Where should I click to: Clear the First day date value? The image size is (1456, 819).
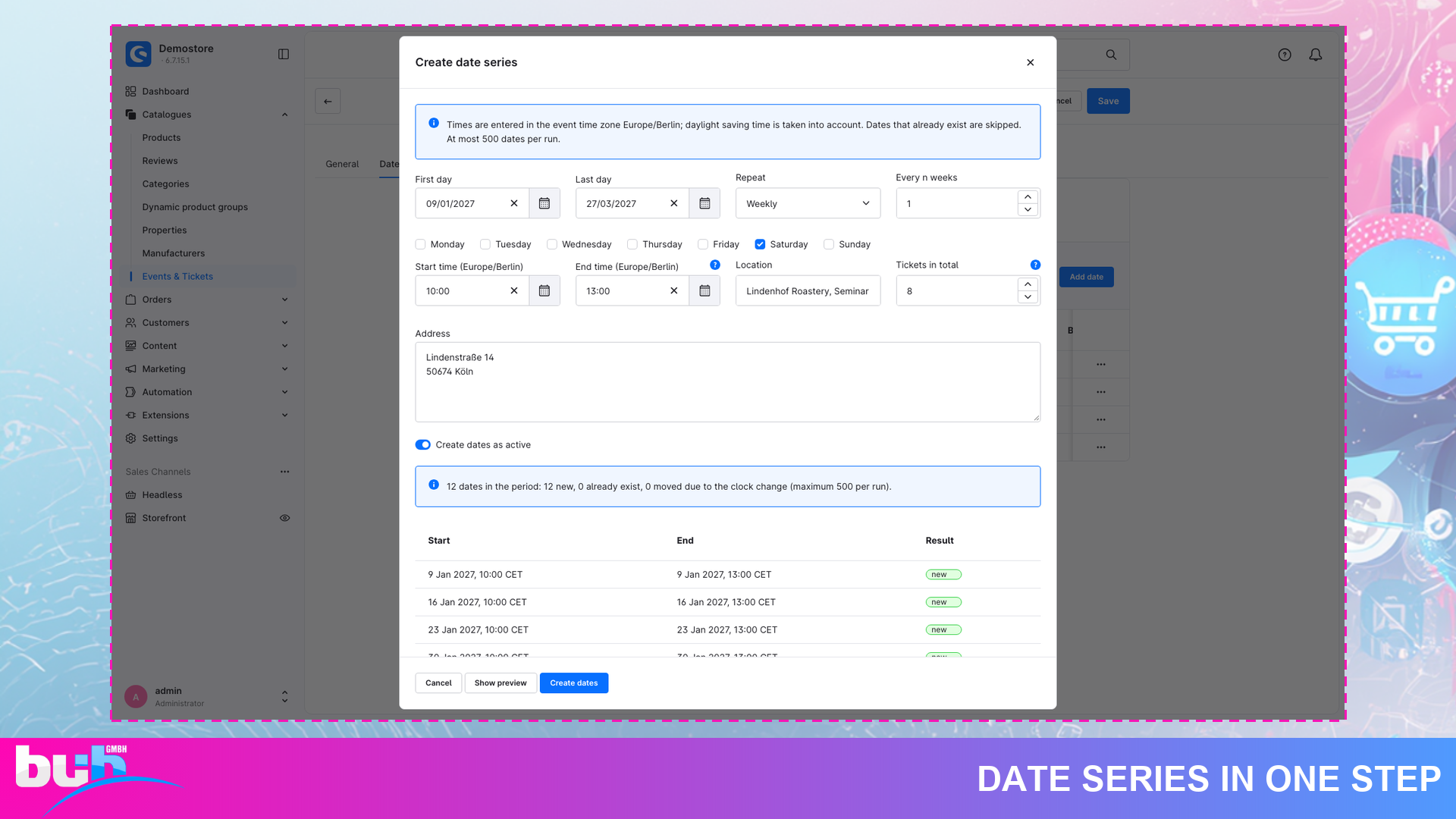[513, 203]
